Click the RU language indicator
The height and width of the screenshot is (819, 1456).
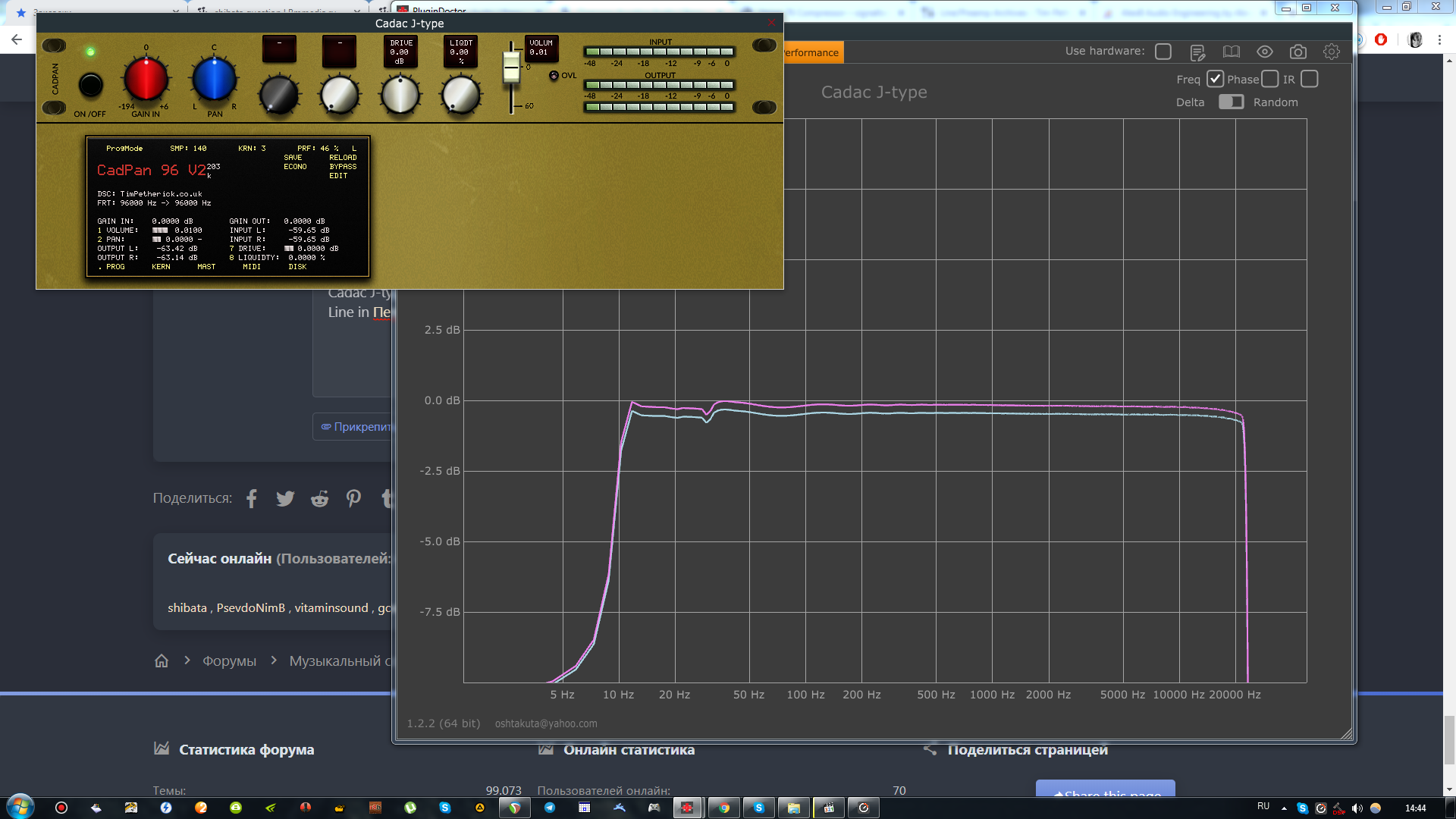1263,806
